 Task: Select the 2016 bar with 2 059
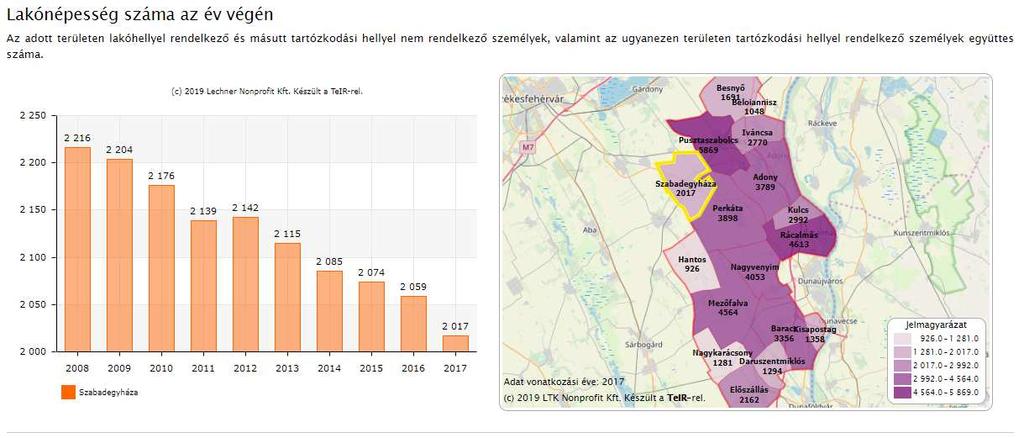tap(413, 324)
